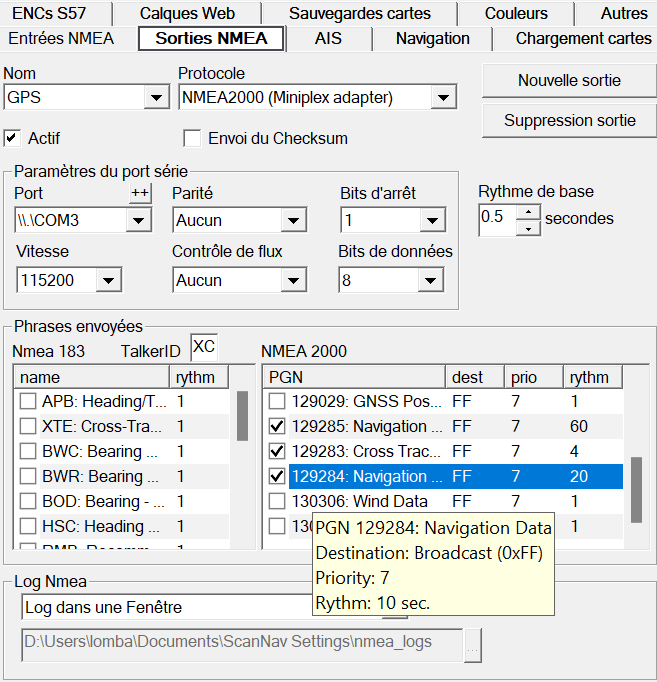Click the browse '...' button beside log path
The width and height of the screenshot is (657, 682).
point(472,647)
